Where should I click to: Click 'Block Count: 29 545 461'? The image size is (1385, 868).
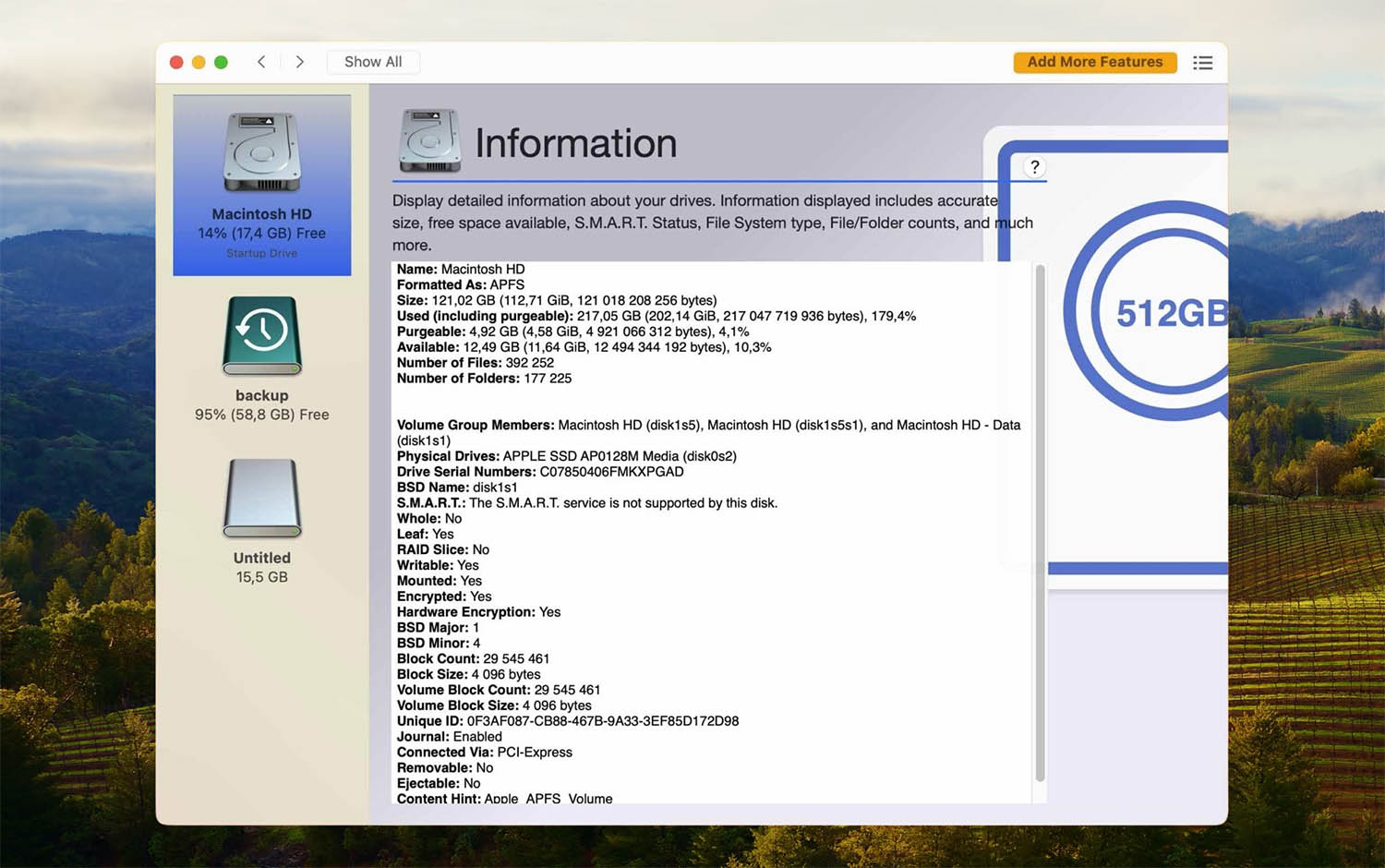[473, 659]
